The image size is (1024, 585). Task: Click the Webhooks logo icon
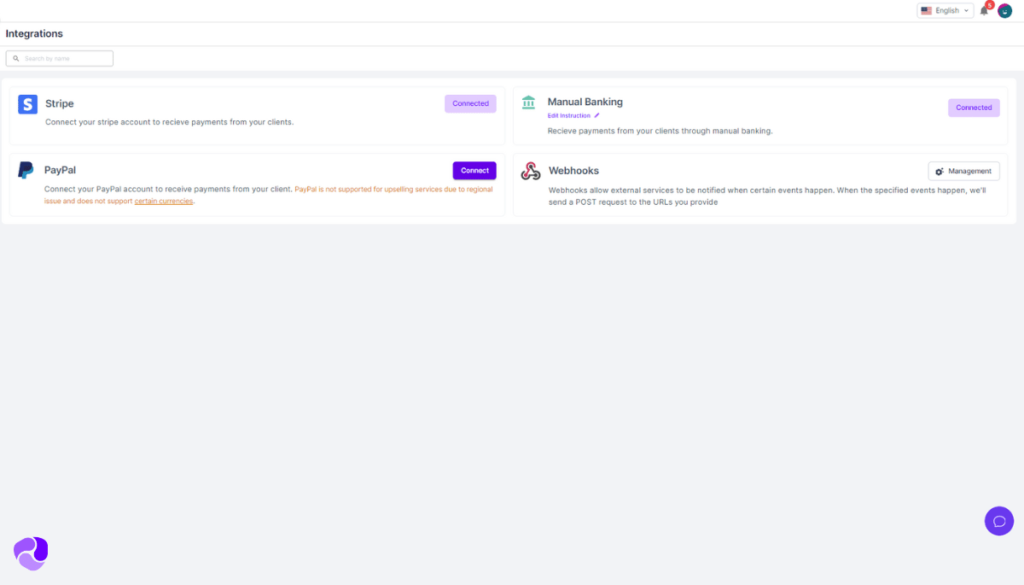point(530,171)
